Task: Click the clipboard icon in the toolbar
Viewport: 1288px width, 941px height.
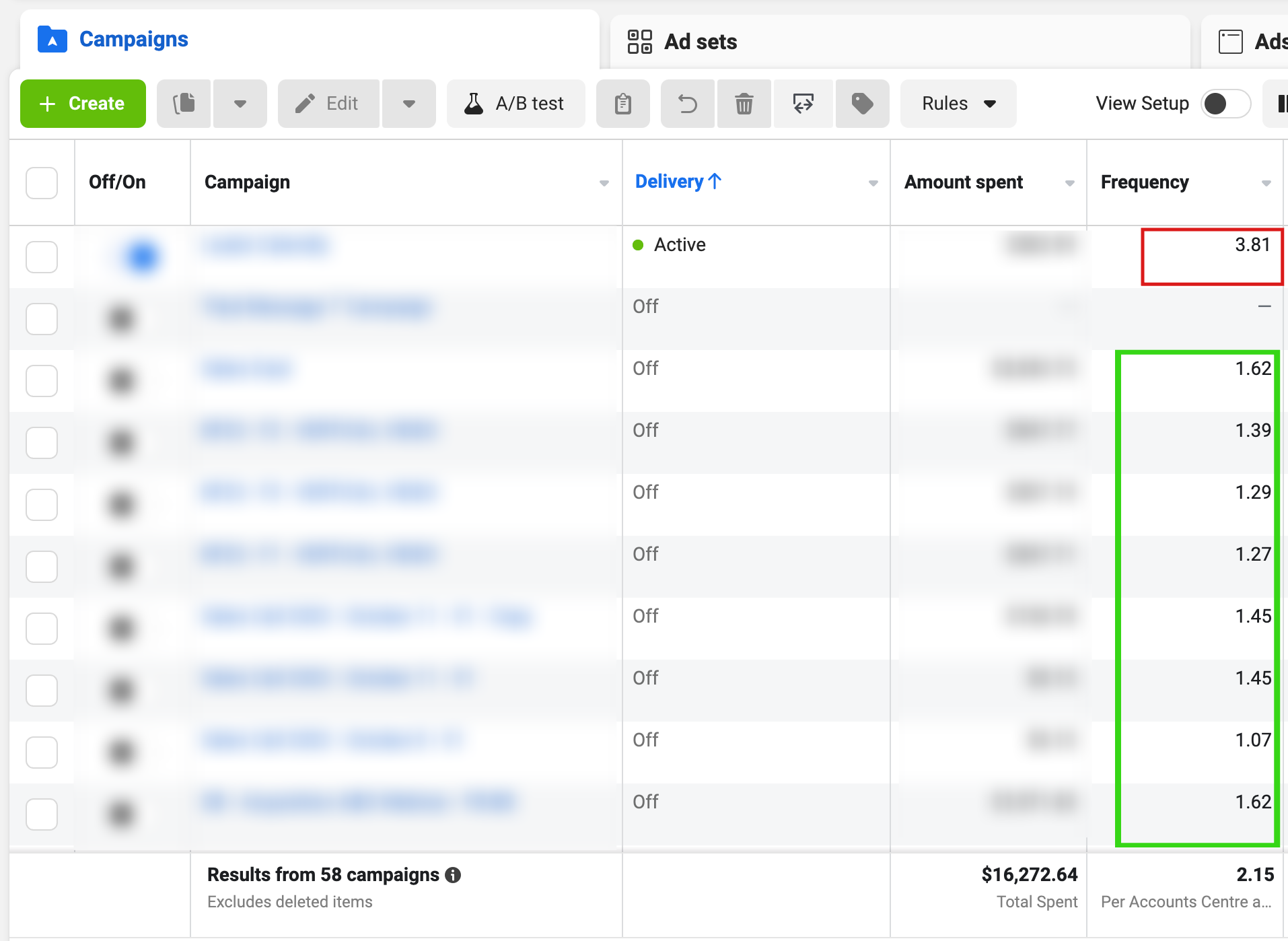Action: point(623,104)
